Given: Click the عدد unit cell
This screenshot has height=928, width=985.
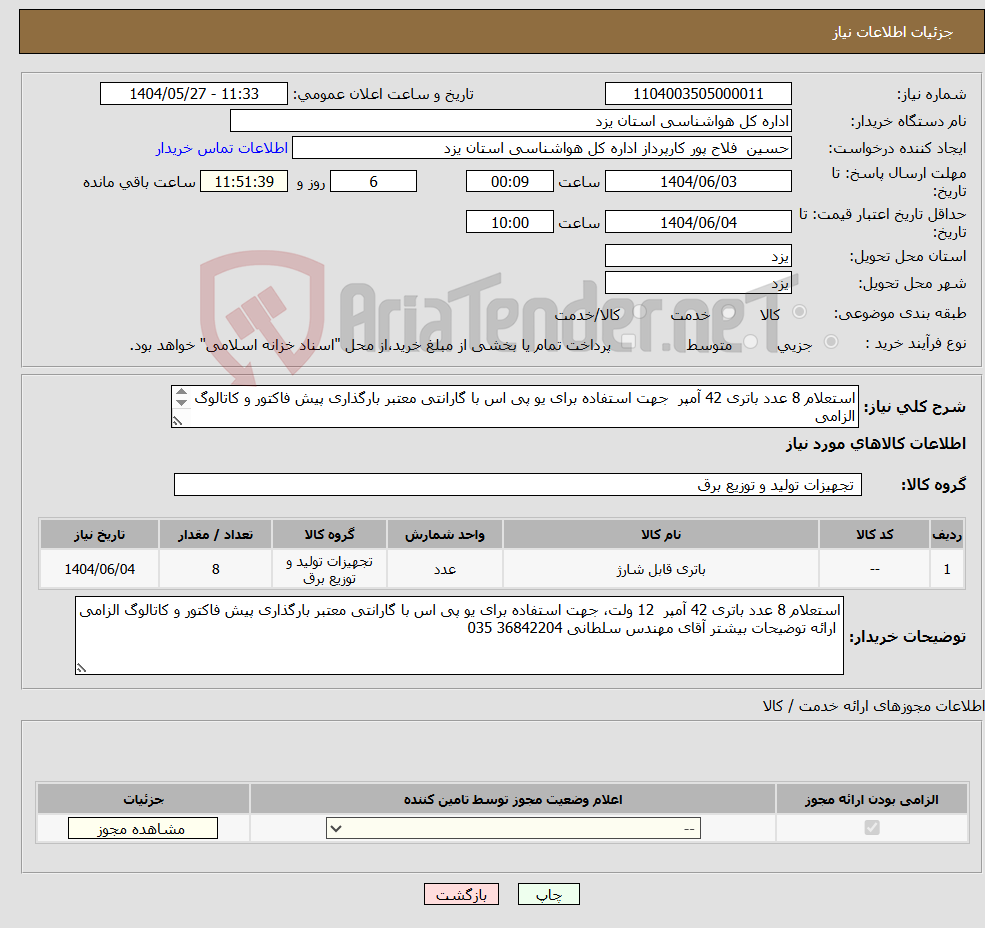Looking at the screenshot, I should (x=445, y=569).
